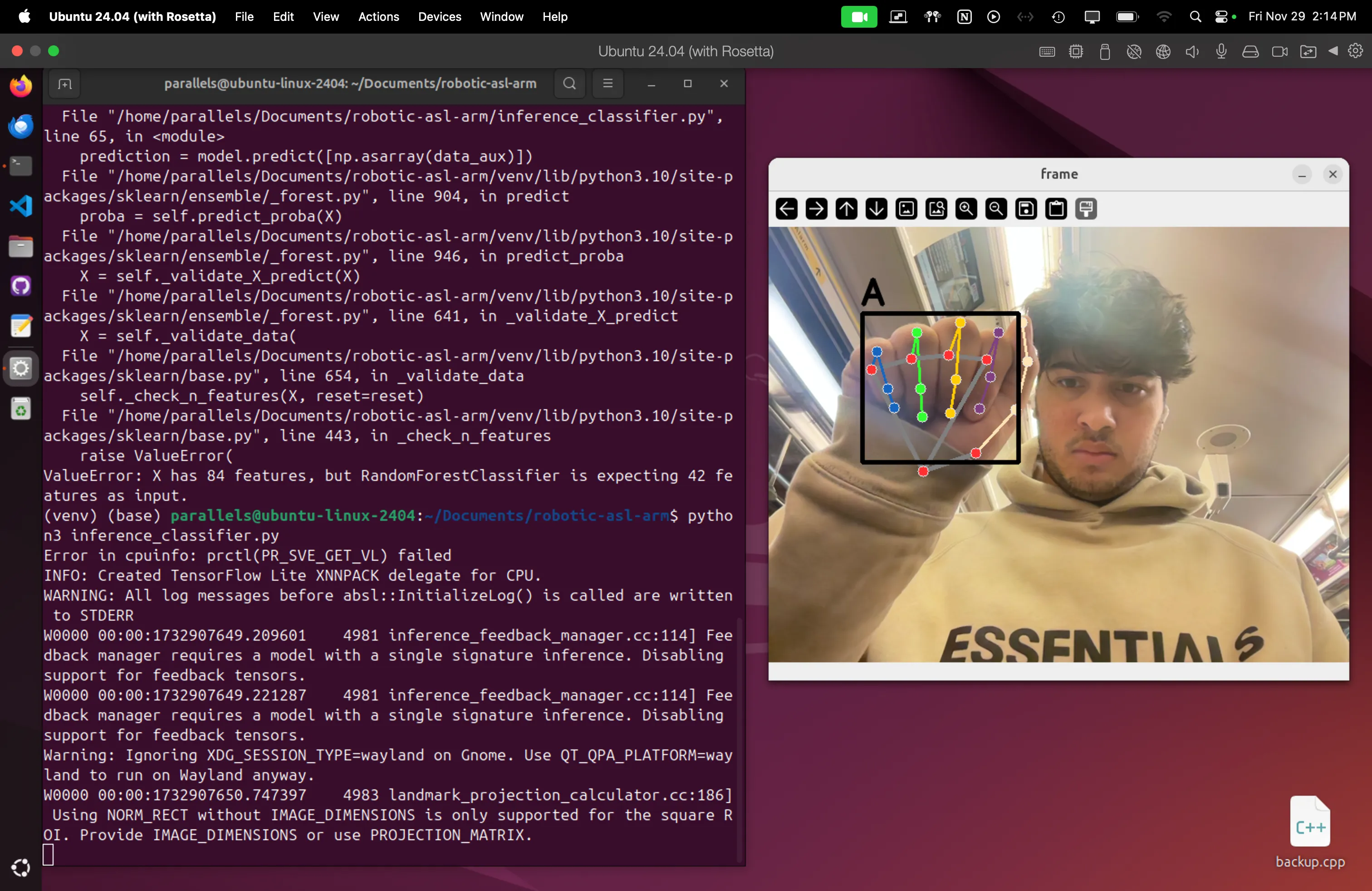Viewport: 1372px width, 891px height.
Task: Toggle Parallels camera device icon
Action: 1279,52
